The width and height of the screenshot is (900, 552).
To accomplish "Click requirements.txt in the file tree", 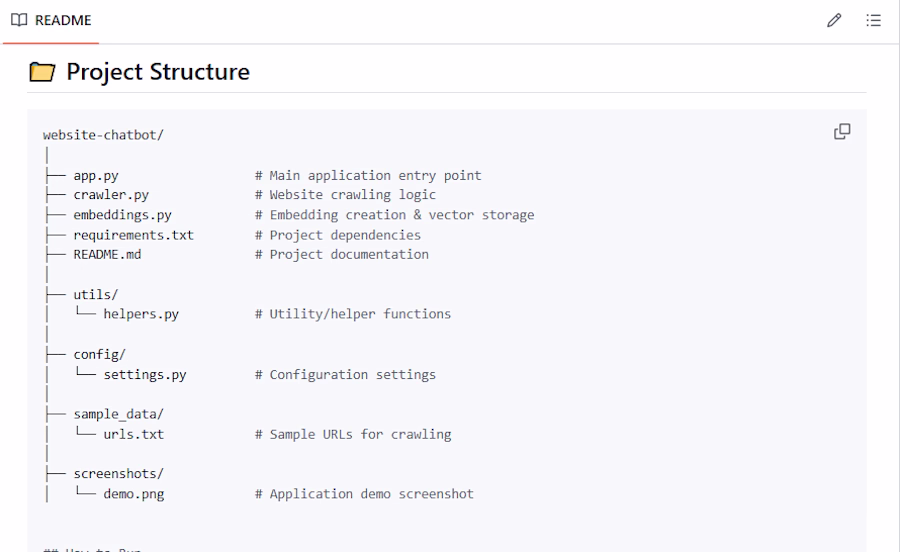I will pyautogui.click(x=133, y=235).
